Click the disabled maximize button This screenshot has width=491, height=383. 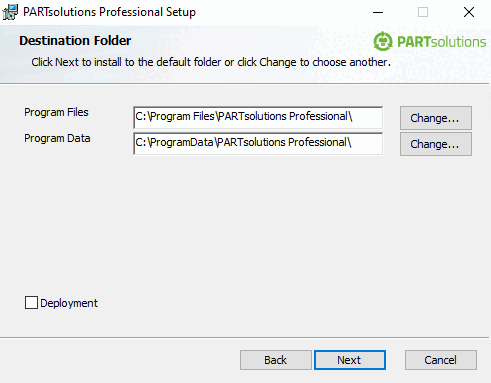[x=423, y=12]
